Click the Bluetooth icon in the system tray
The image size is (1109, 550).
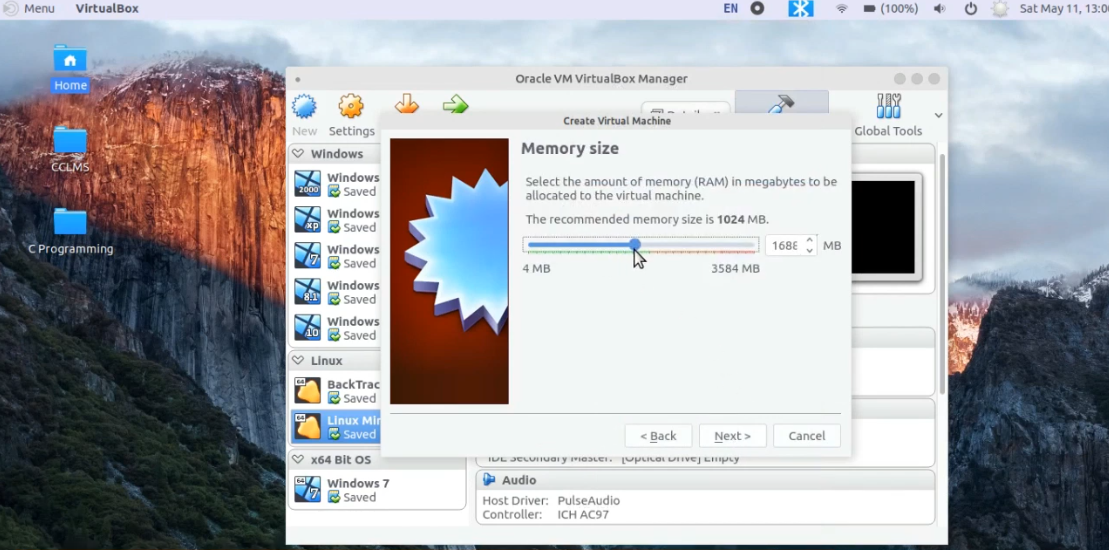point(801,8)
